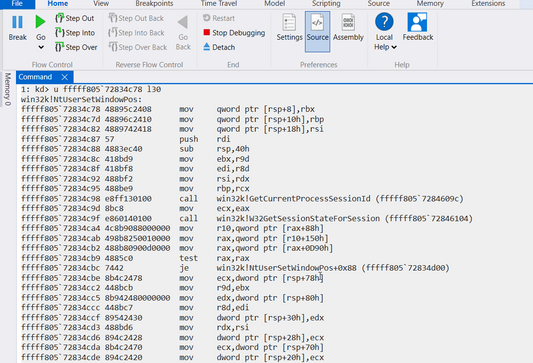Click the win32k!NtUserSetWindowPos: label line
This screenshot has height=363, width=533.
tap(82, 99)
